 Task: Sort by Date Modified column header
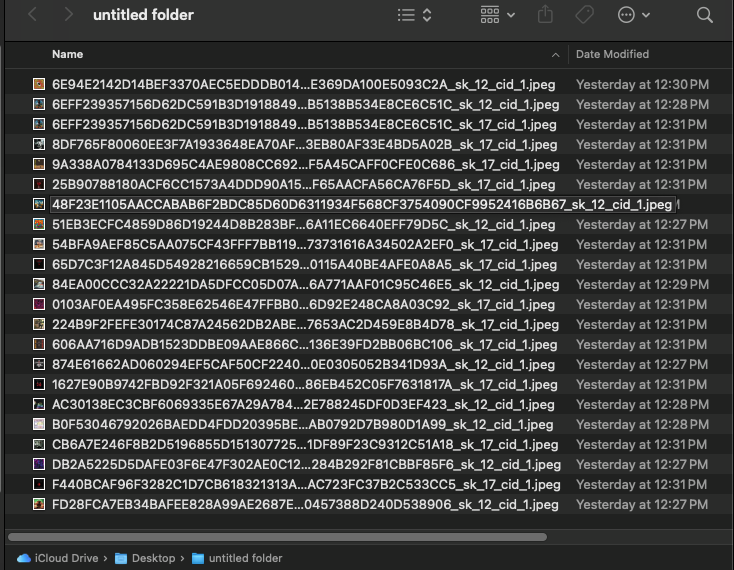[x=612, y=54]
